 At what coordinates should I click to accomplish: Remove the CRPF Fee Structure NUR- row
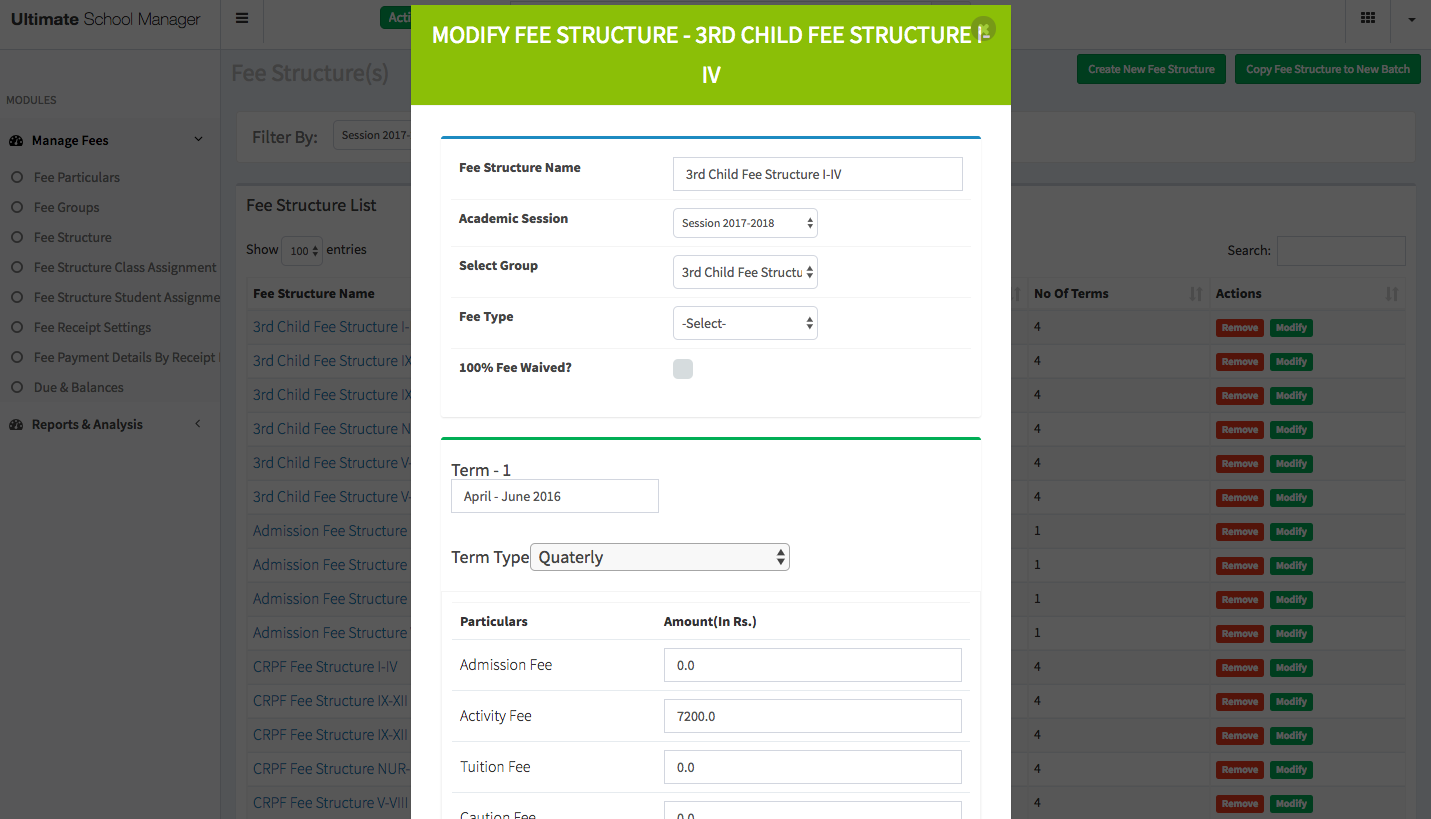1240,770
